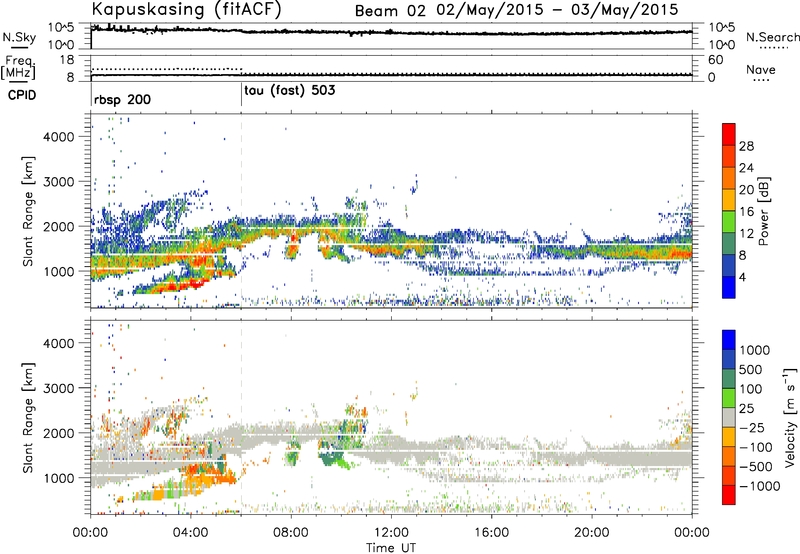Screen dimensions: 800x554
Task: Click the light green 12–16 dB Power bar segment
Action: point(729,221)
